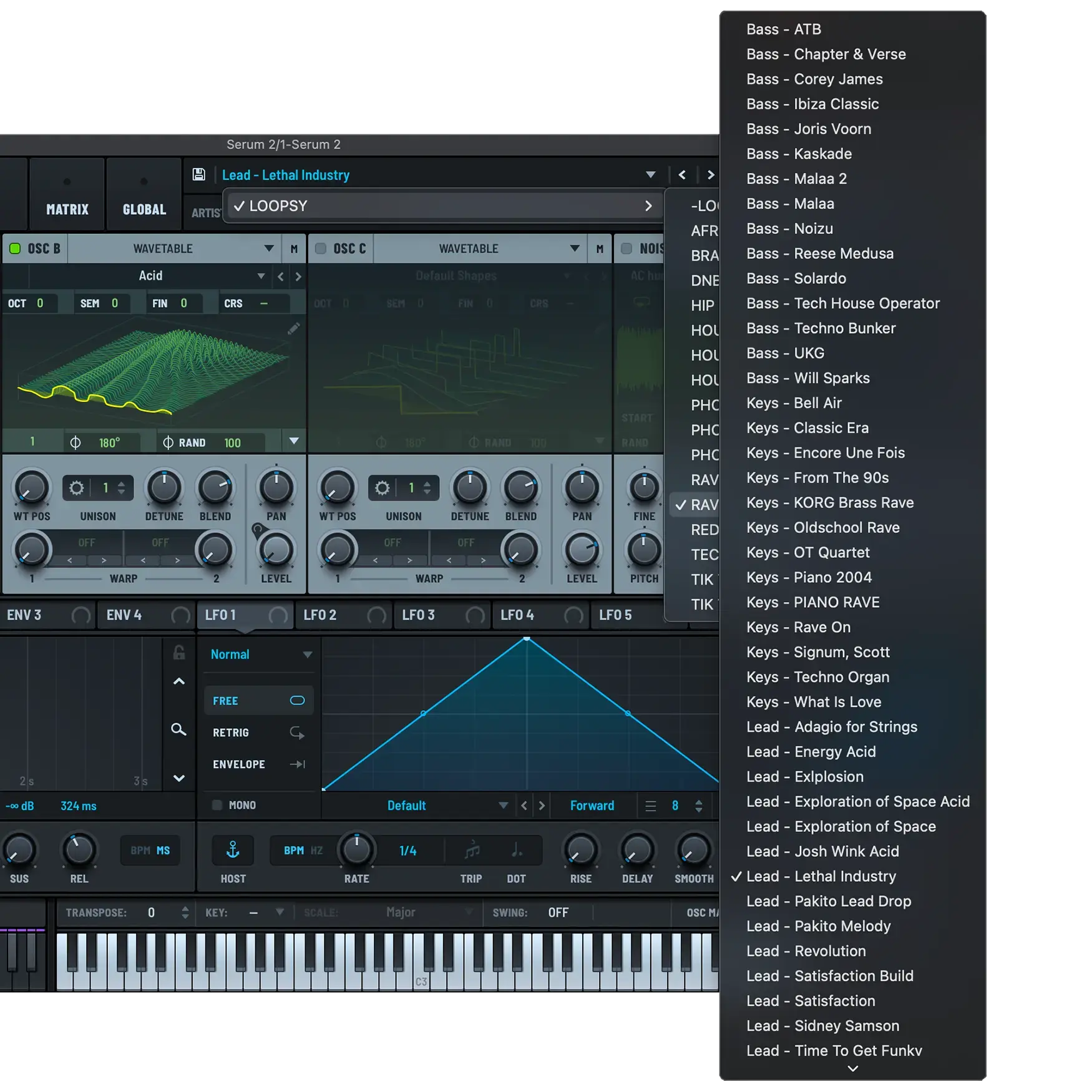The image size is (1092, 1092).
Task: Switch to the LFO 2 tab
Action: [x=320, y=615]
